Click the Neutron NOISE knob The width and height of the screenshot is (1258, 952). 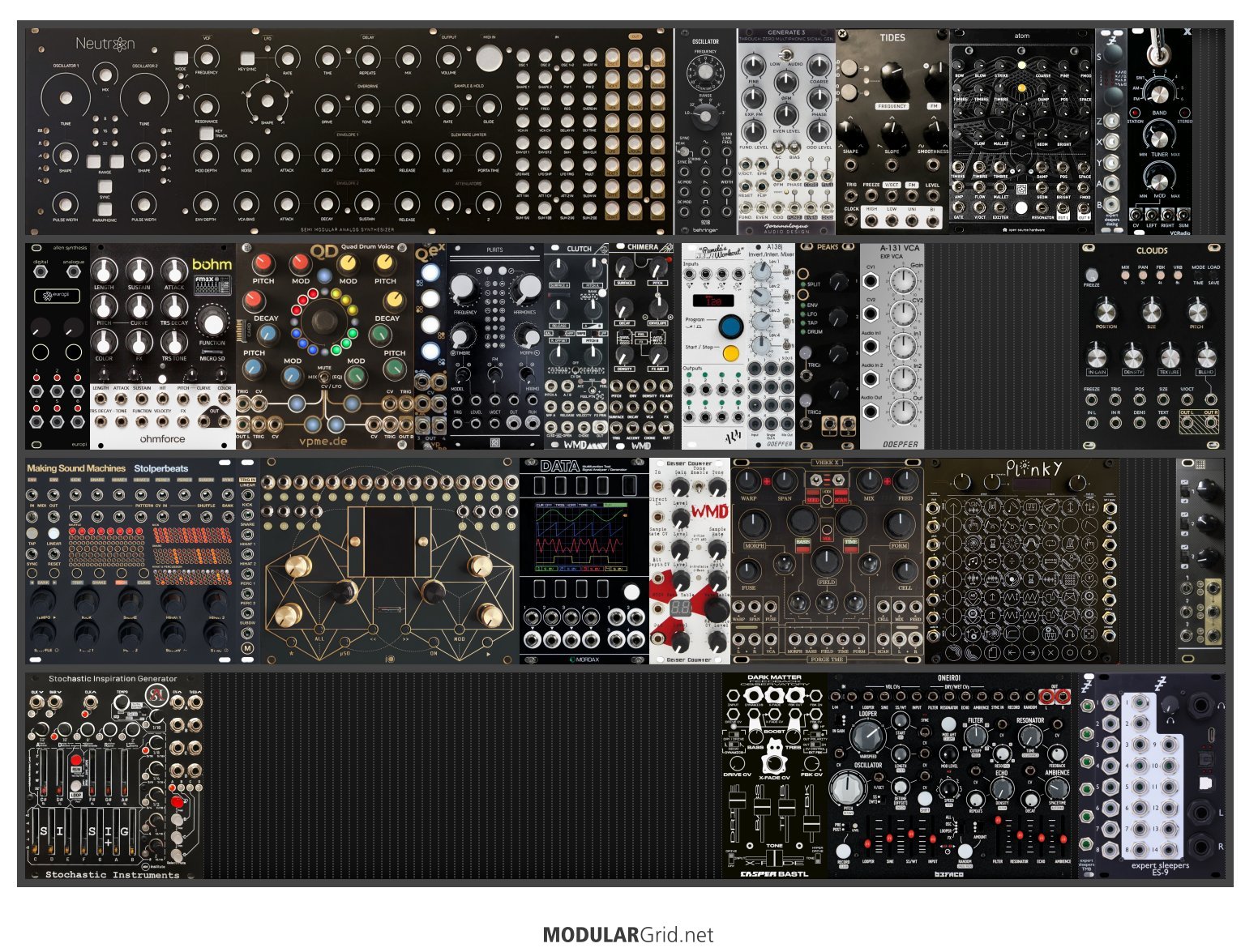click(x=246, y=154)
